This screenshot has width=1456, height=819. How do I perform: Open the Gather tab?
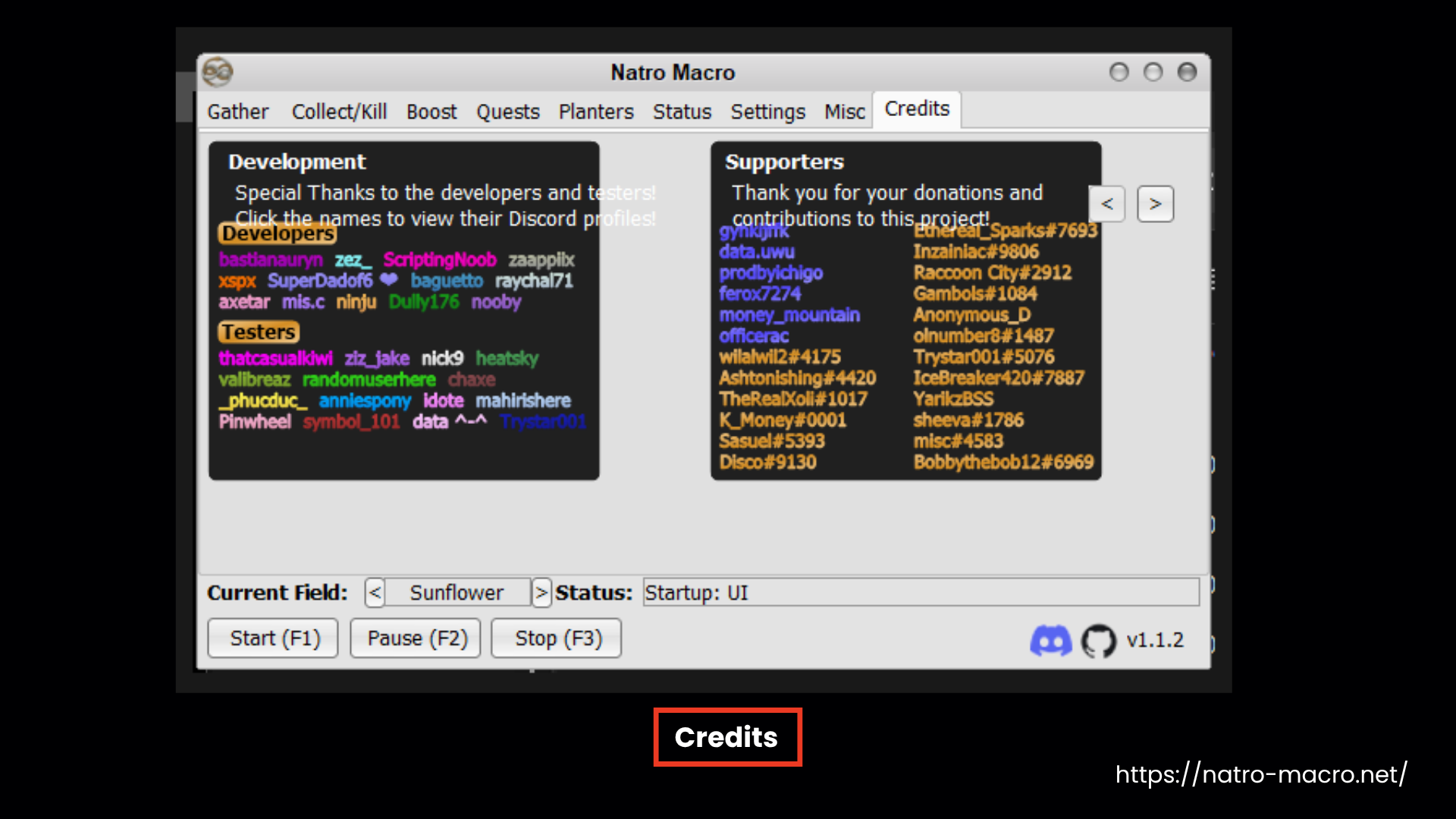tap(238, 111)
